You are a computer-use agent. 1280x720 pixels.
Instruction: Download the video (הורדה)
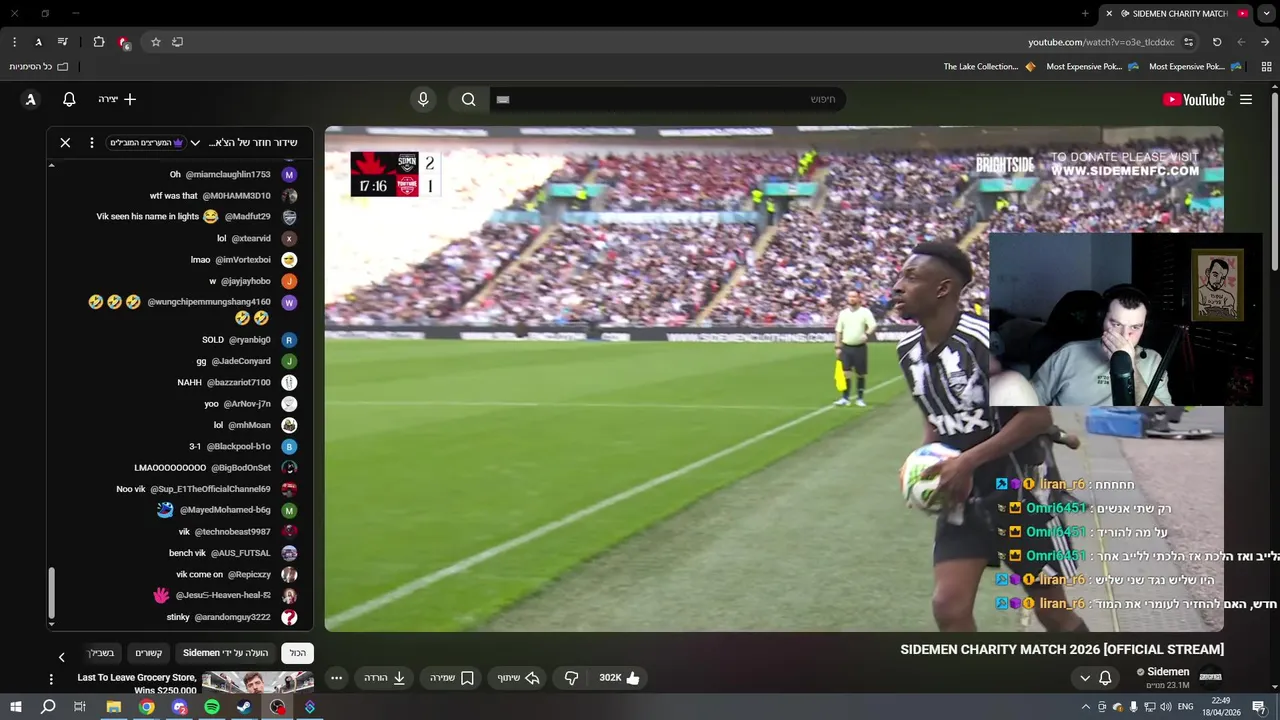pyautogui.click(x=384, y=678)
